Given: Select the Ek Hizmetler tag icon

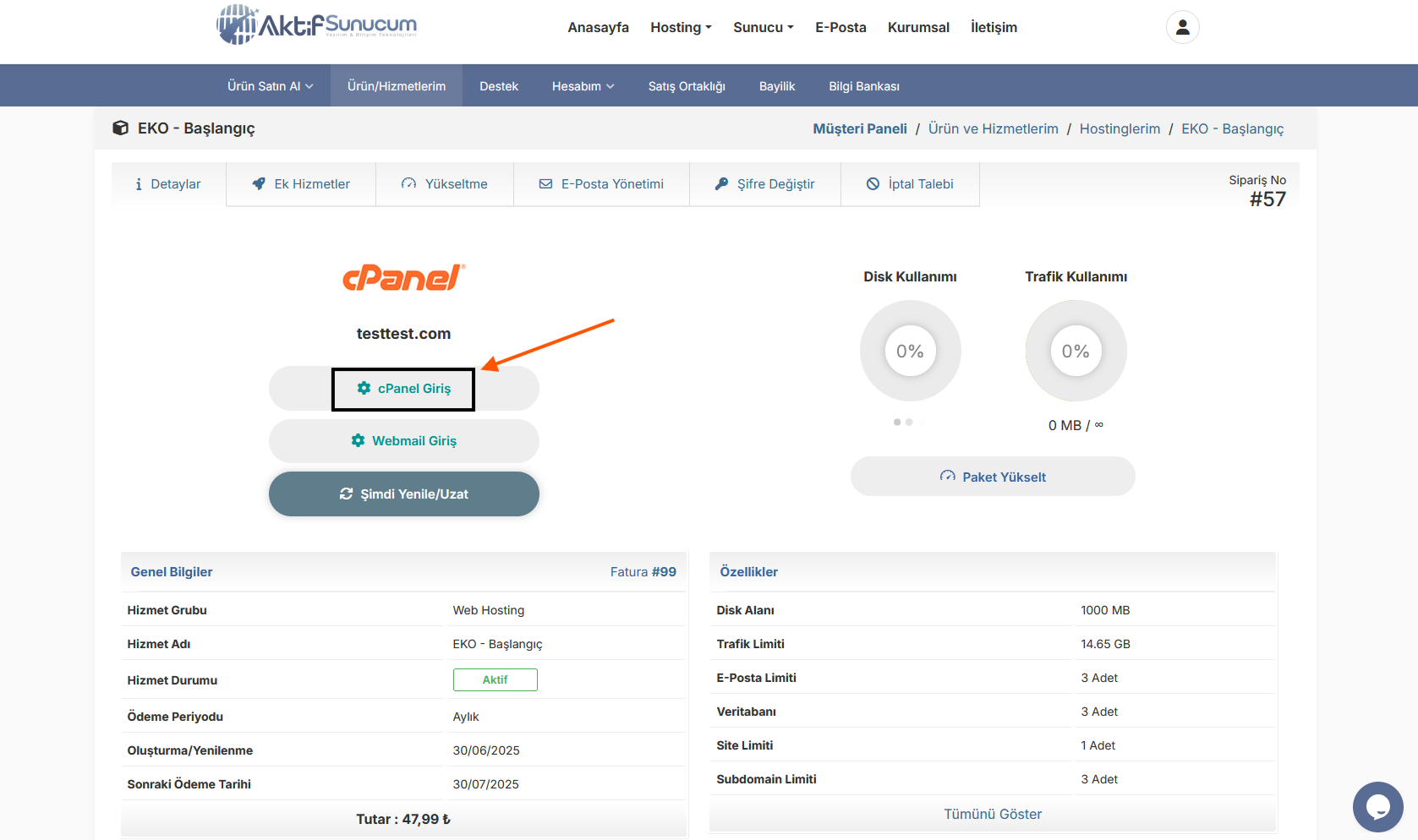Looking at the screenshot, I should [259, 183].
